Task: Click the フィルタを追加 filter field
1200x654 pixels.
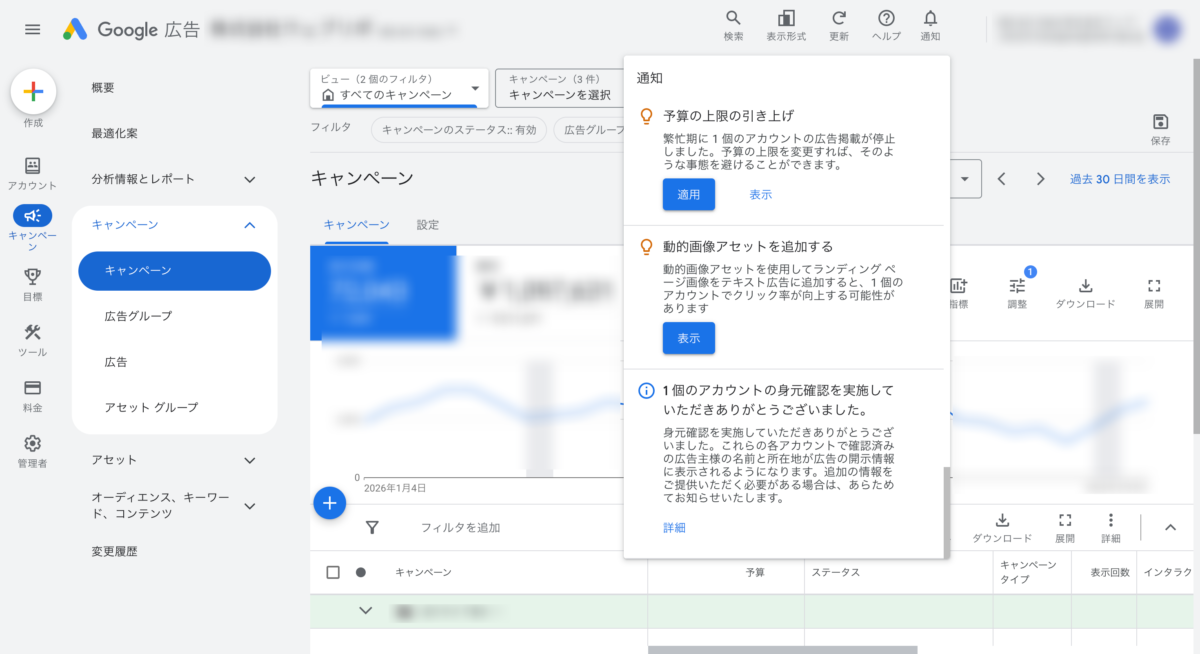Action: [460, 527]
